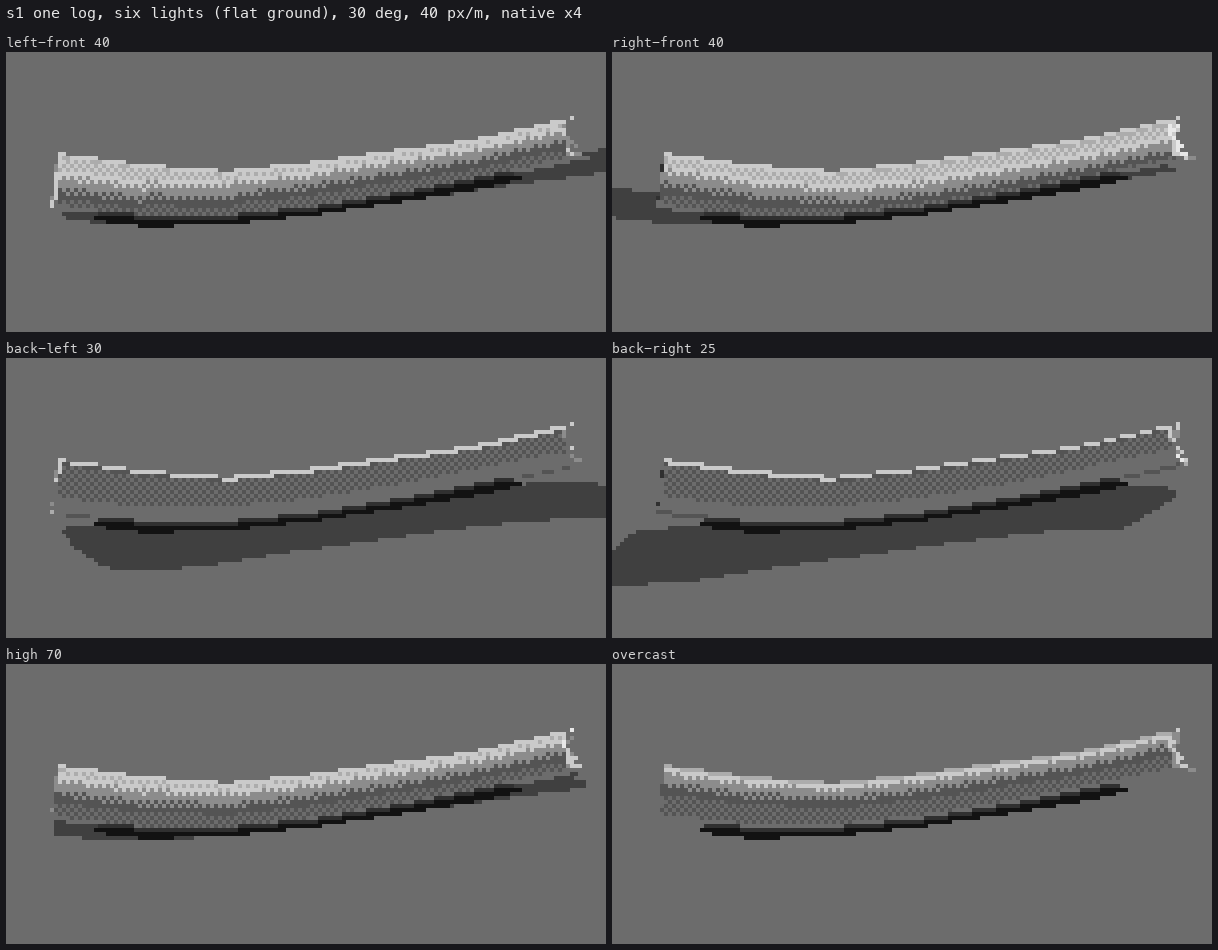
Task: Select the right-front 40 log render
Action: point(912,192)
